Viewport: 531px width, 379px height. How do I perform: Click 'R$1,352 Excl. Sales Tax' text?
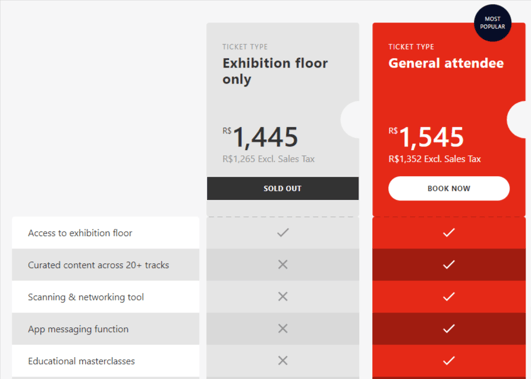(x=434, y=159)
